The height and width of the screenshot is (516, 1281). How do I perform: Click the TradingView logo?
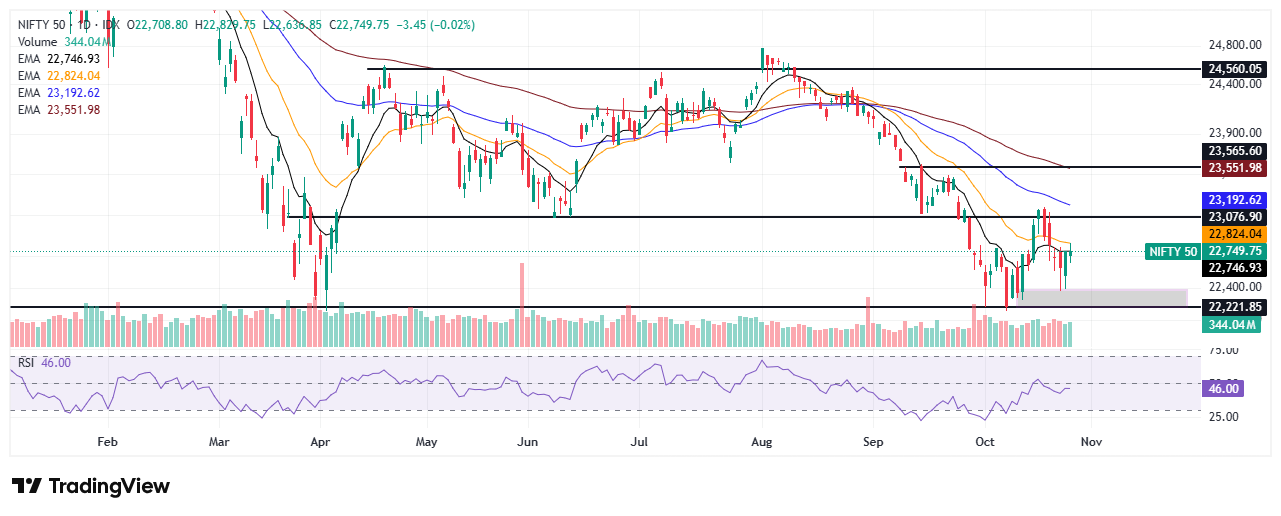91,486
